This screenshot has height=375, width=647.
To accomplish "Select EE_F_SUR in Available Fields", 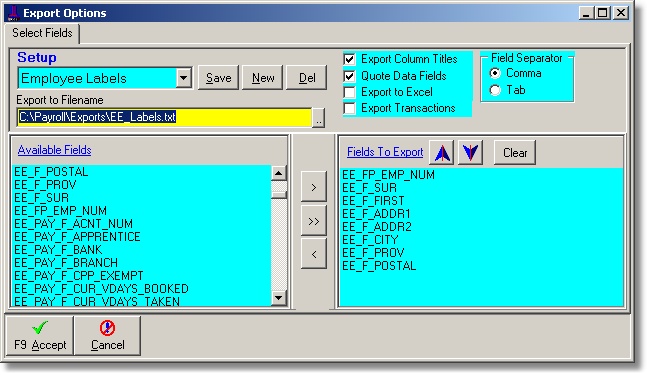I will tap(142, 198).
